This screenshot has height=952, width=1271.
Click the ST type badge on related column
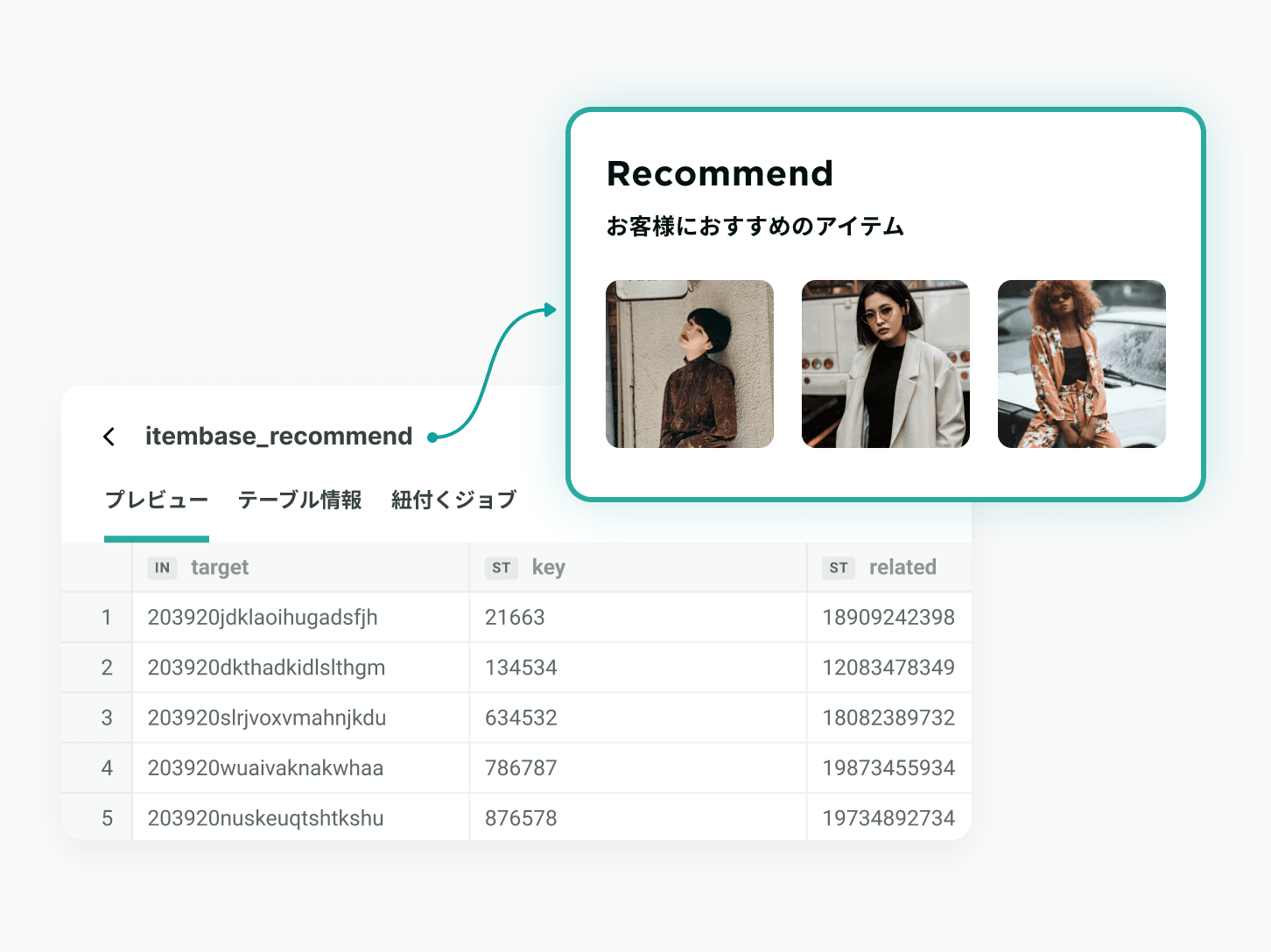(x=839, y=568)
